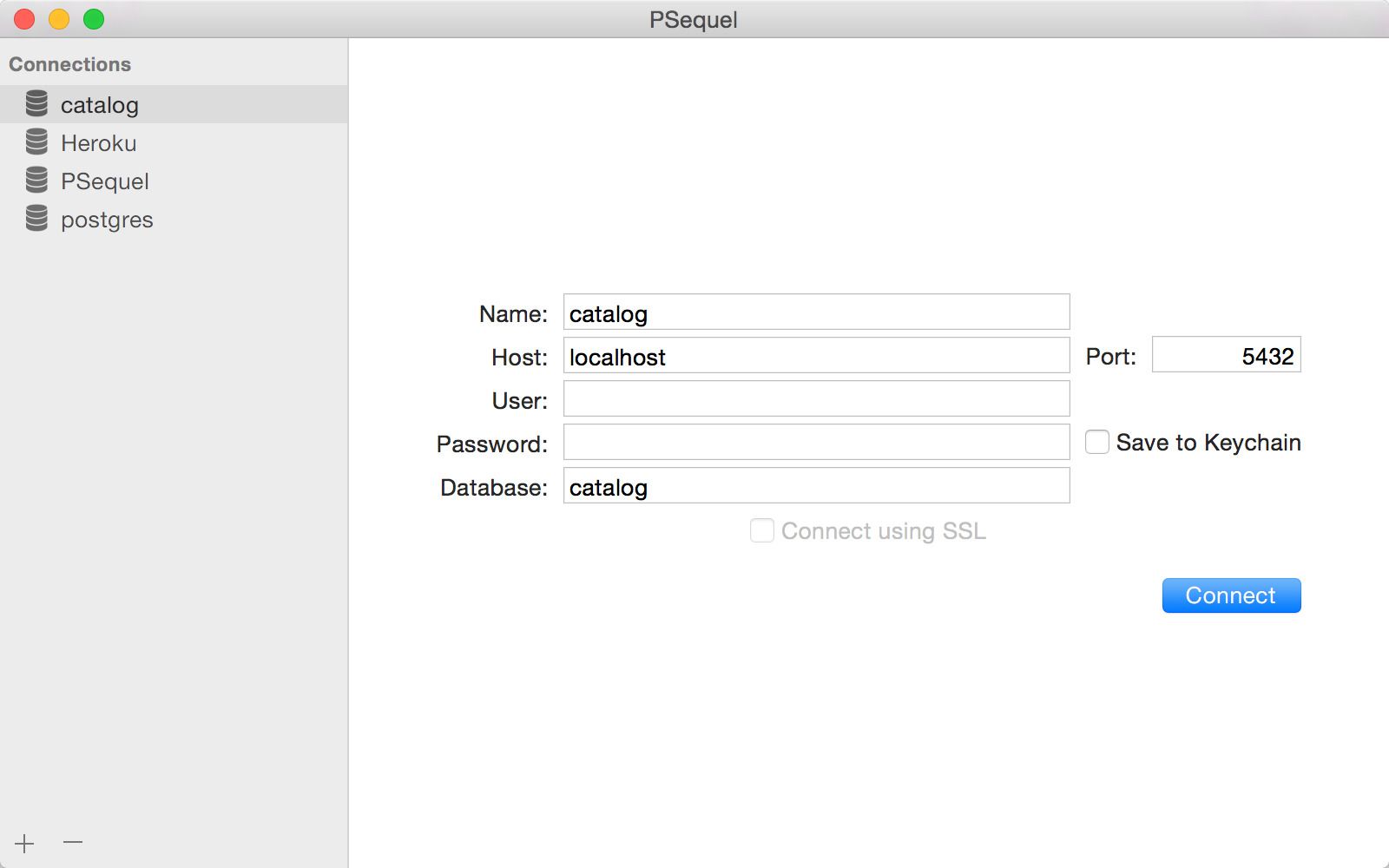
Task: Click the database icon beside postgres
Action: point(36,219)
